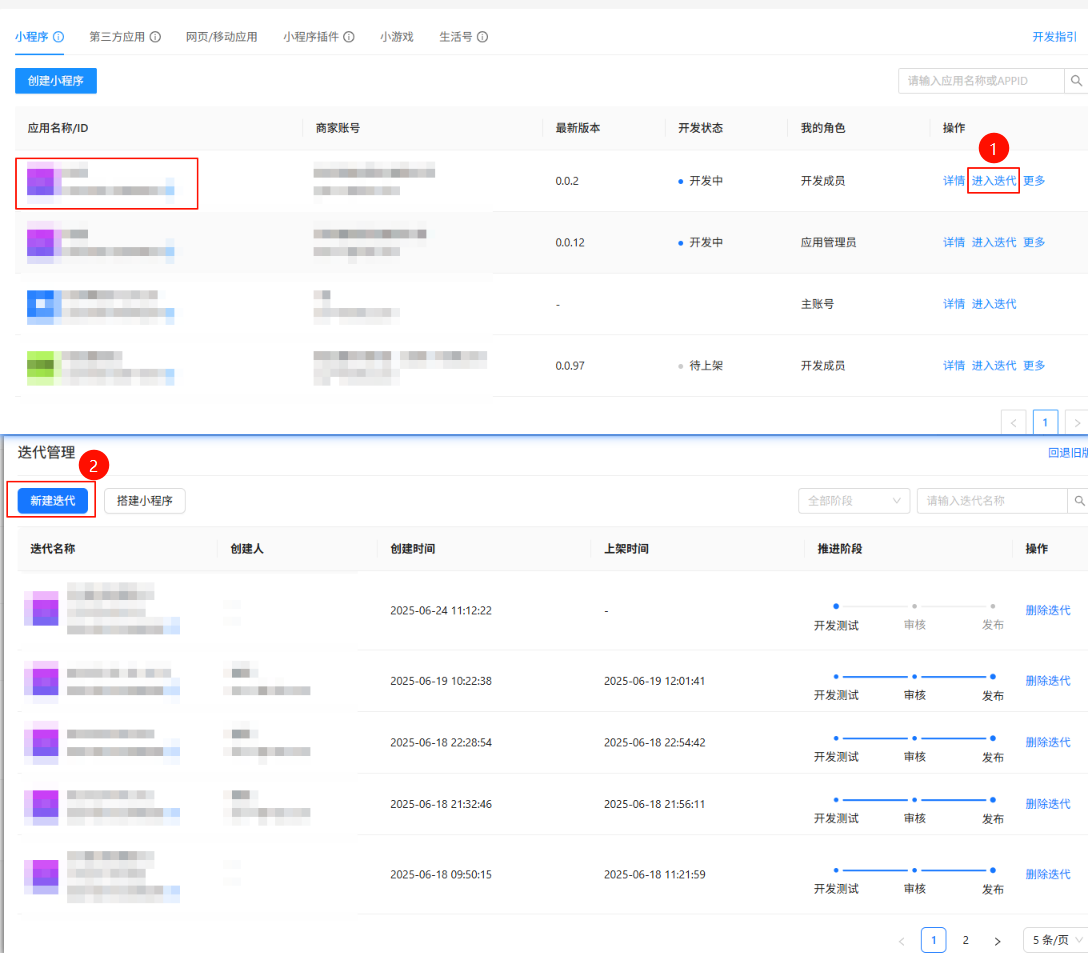Click the info icon next to 第三方应用
1088x953 pixels.
(155, 37)
